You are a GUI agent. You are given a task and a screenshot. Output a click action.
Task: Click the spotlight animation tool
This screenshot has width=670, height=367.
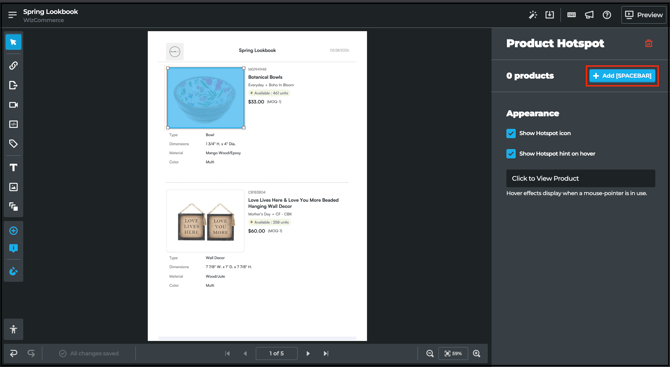13,271
